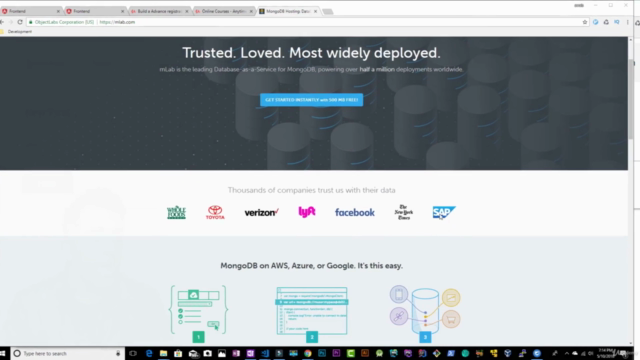Switch to Google Chrome in the taskbar
This screenshot has height=360, width=640.
click(x=308, y=353)
